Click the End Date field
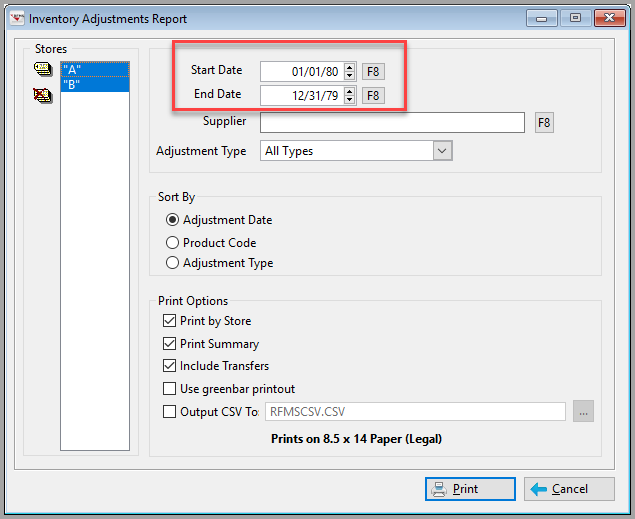Viewport: 635px width, 519px height. (302, 96)
